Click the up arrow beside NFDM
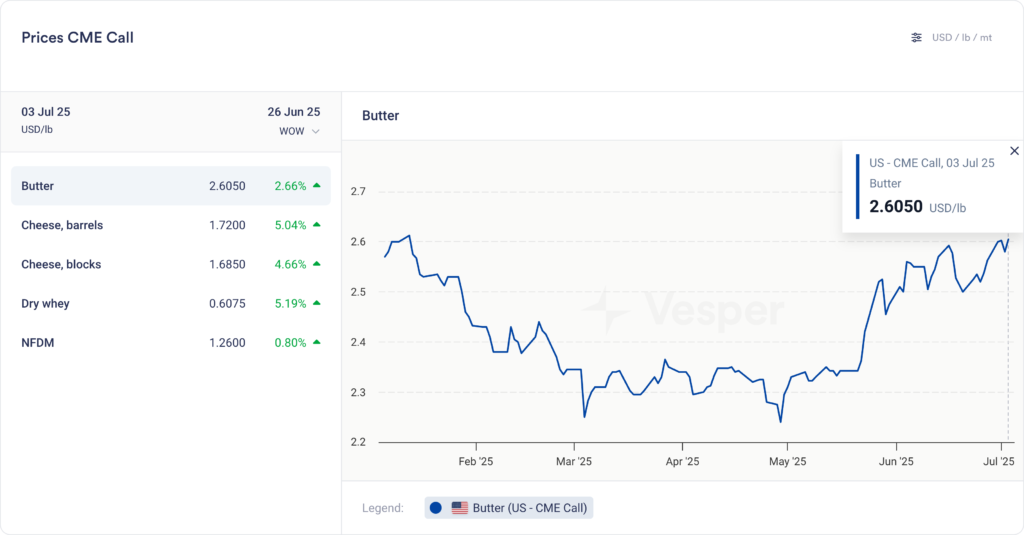This screenshot has height=535, width=1024. [x=317, y=342]
